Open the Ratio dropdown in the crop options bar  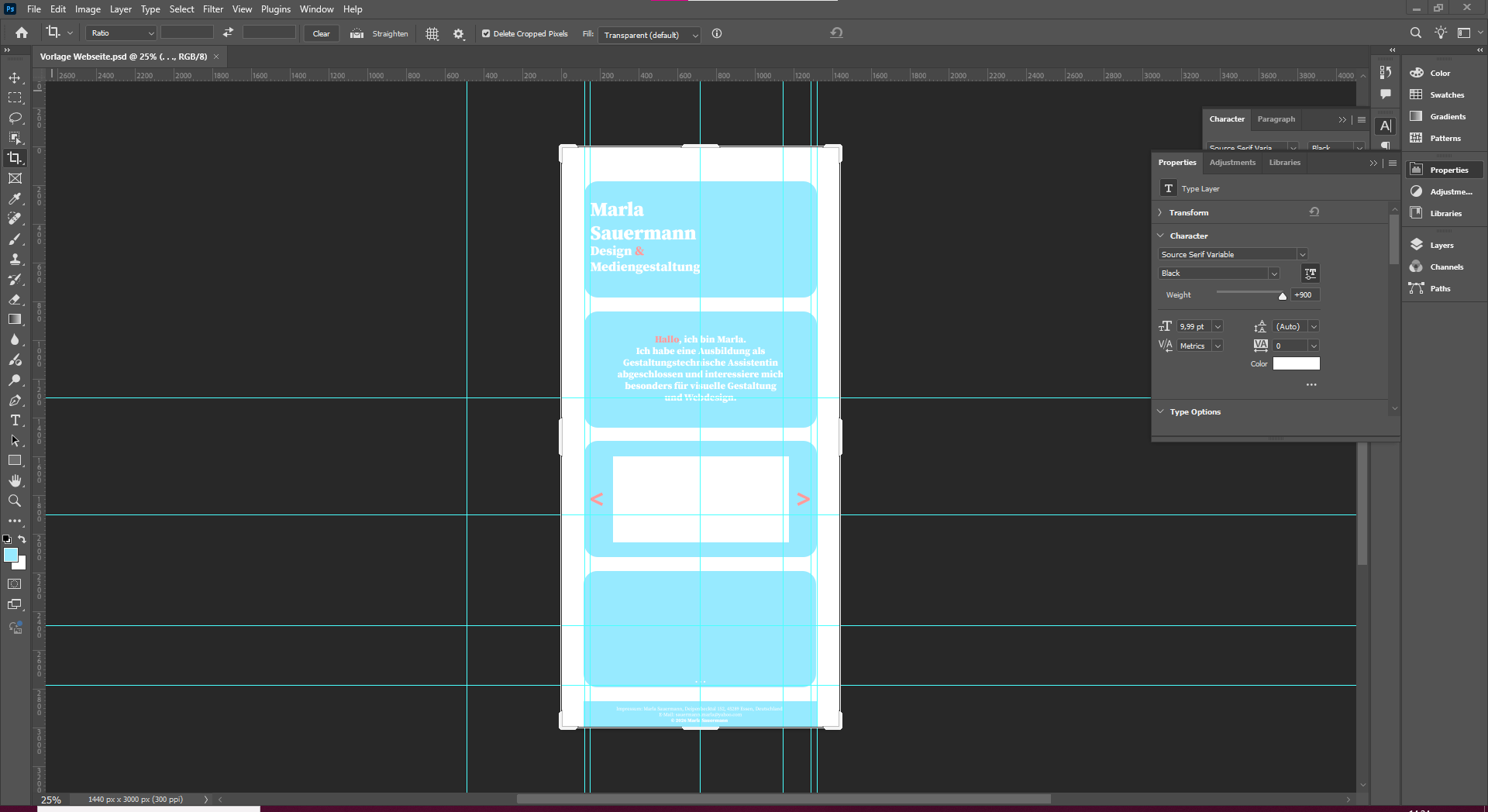[x=120, y=33]
